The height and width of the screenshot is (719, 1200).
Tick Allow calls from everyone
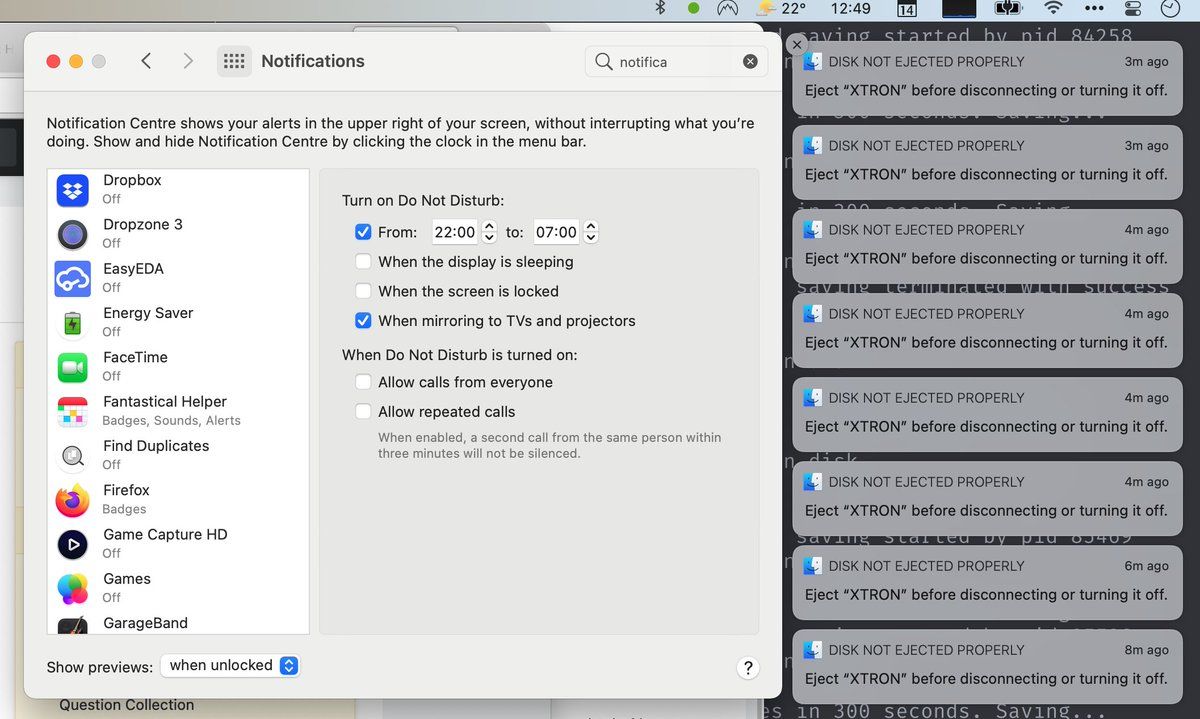pyautogui.click(x=363, y=382)
